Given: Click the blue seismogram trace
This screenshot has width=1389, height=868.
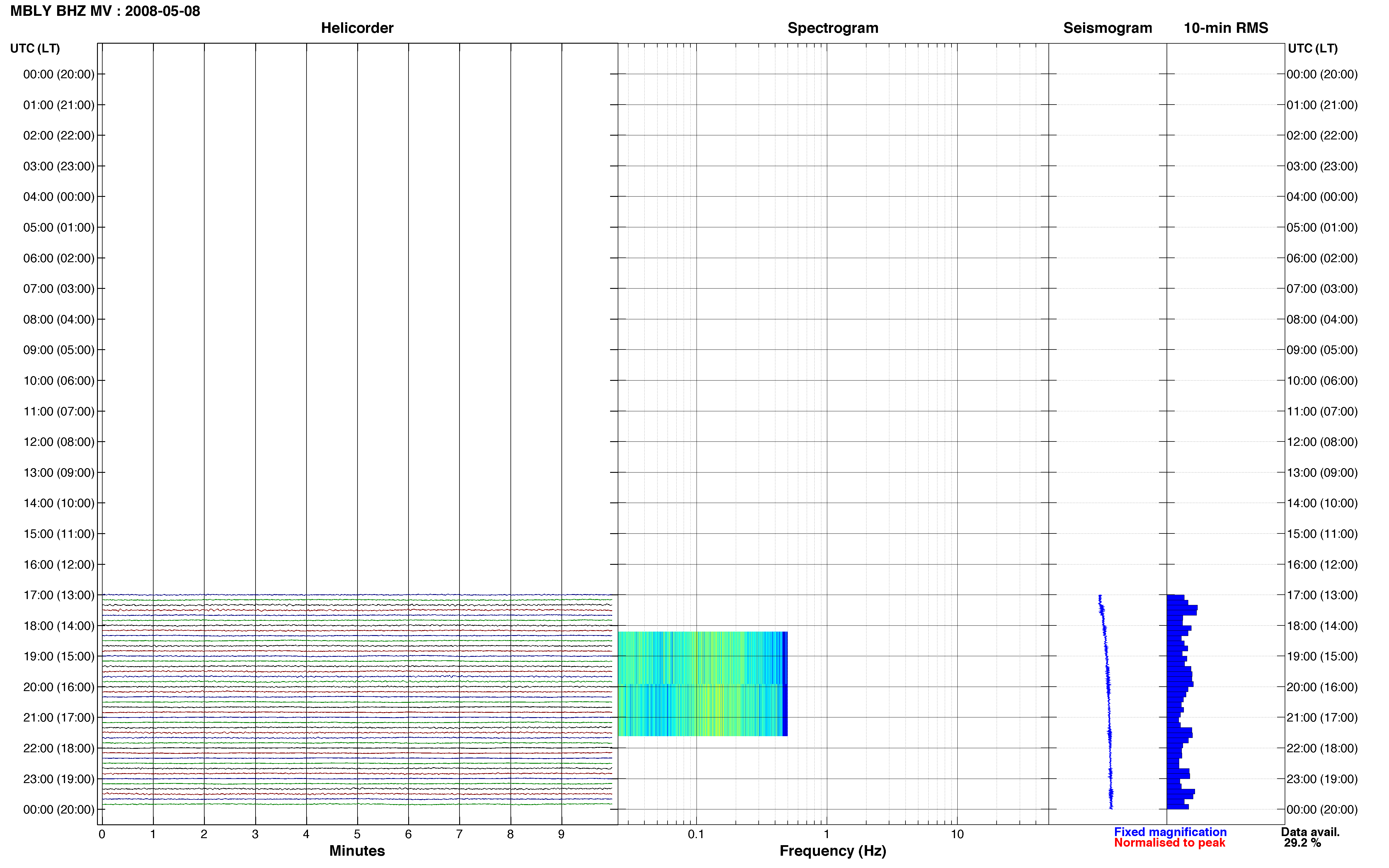Looking at the screenshot, I should coord(1106,702).
